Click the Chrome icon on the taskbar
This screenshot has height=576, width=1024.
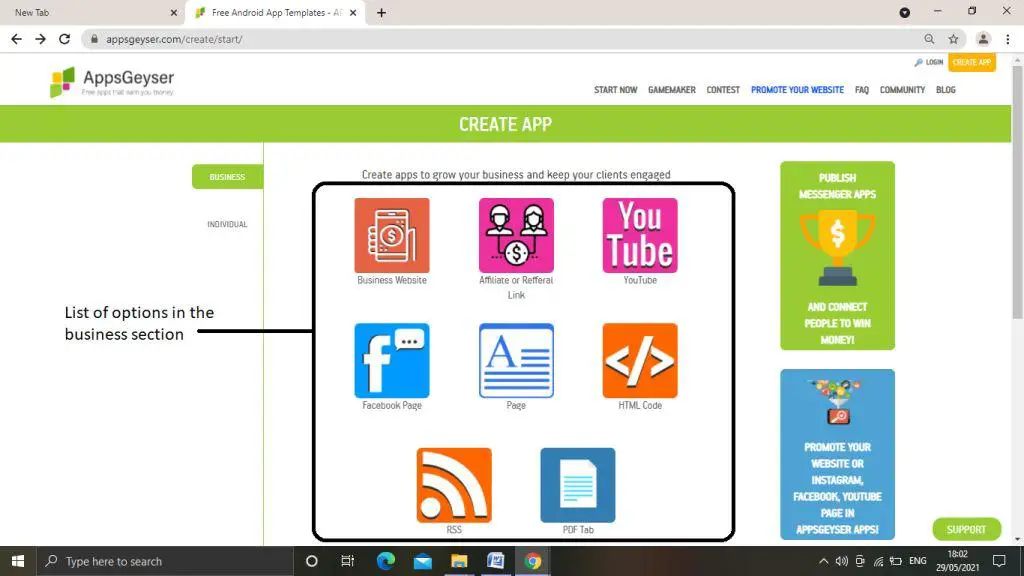pos(533,561)
